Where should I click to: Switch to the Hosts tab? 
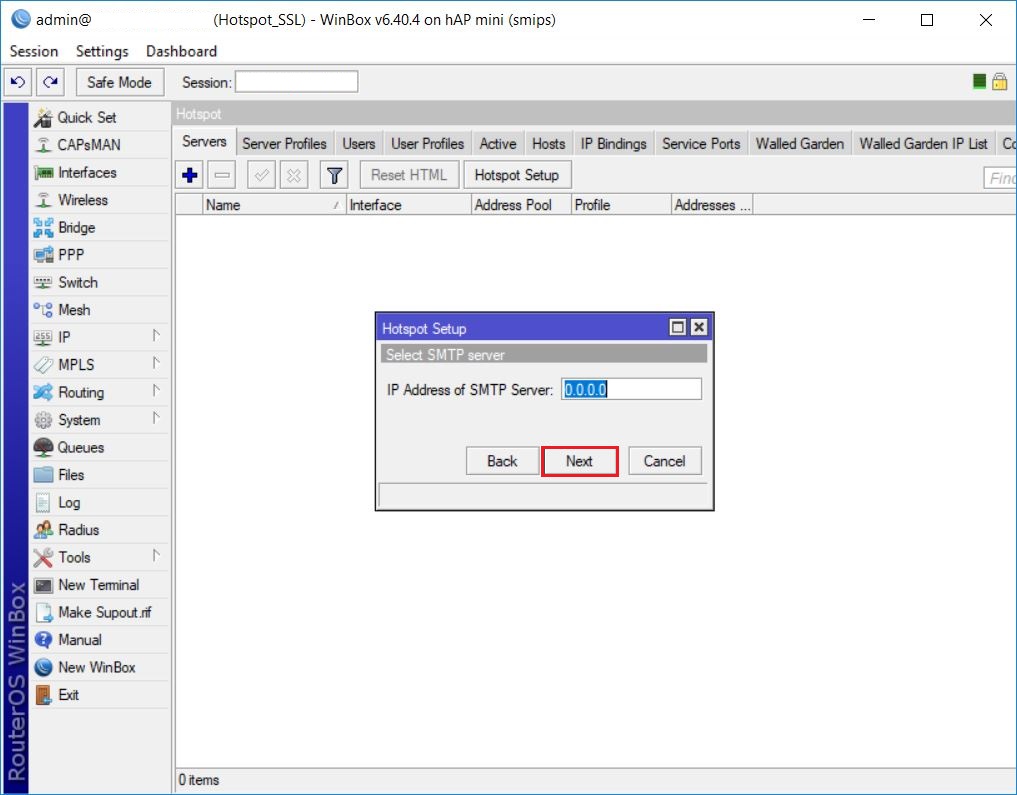click(x=549, y=144)
